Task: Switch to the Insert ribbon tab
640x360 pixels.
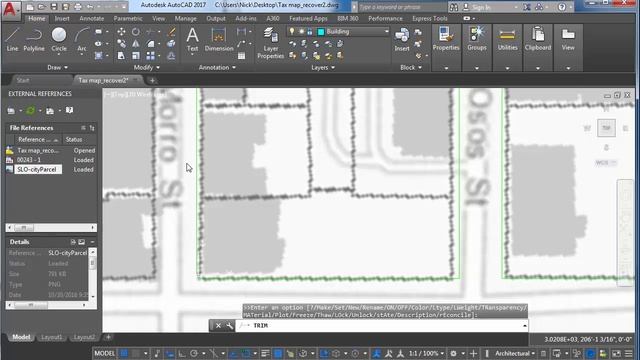Action: click(x=62, y=18)
